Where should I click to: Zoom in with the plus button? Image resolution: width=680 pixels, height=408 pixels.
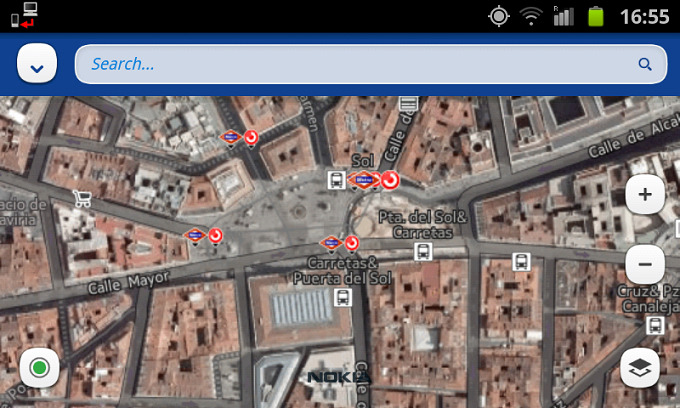(645, 194)
